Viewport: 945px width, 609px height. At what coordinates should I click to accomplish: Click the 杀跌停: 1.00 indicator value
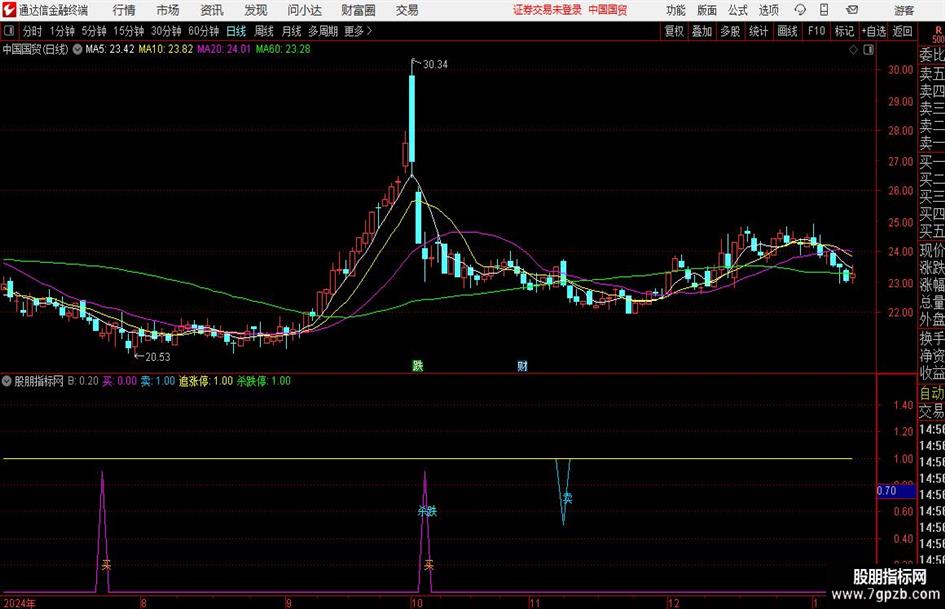pos(263,381)
